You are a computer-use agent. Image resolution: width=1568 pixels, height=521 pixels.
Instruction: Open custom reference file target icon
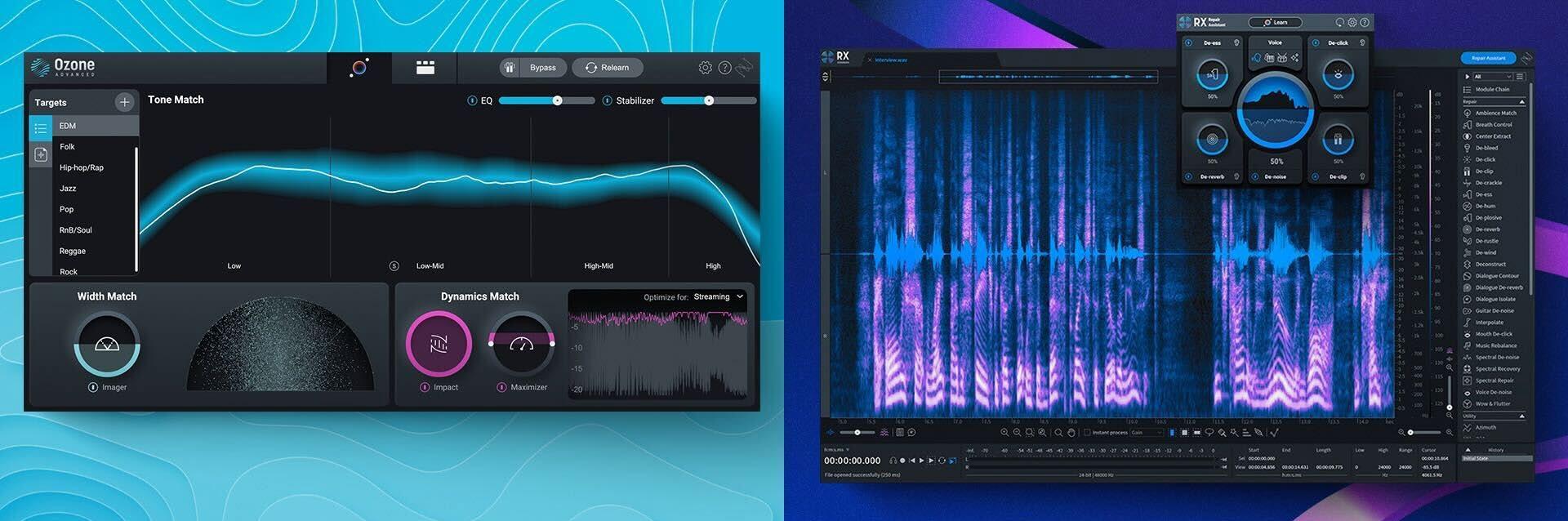point(41,154)
